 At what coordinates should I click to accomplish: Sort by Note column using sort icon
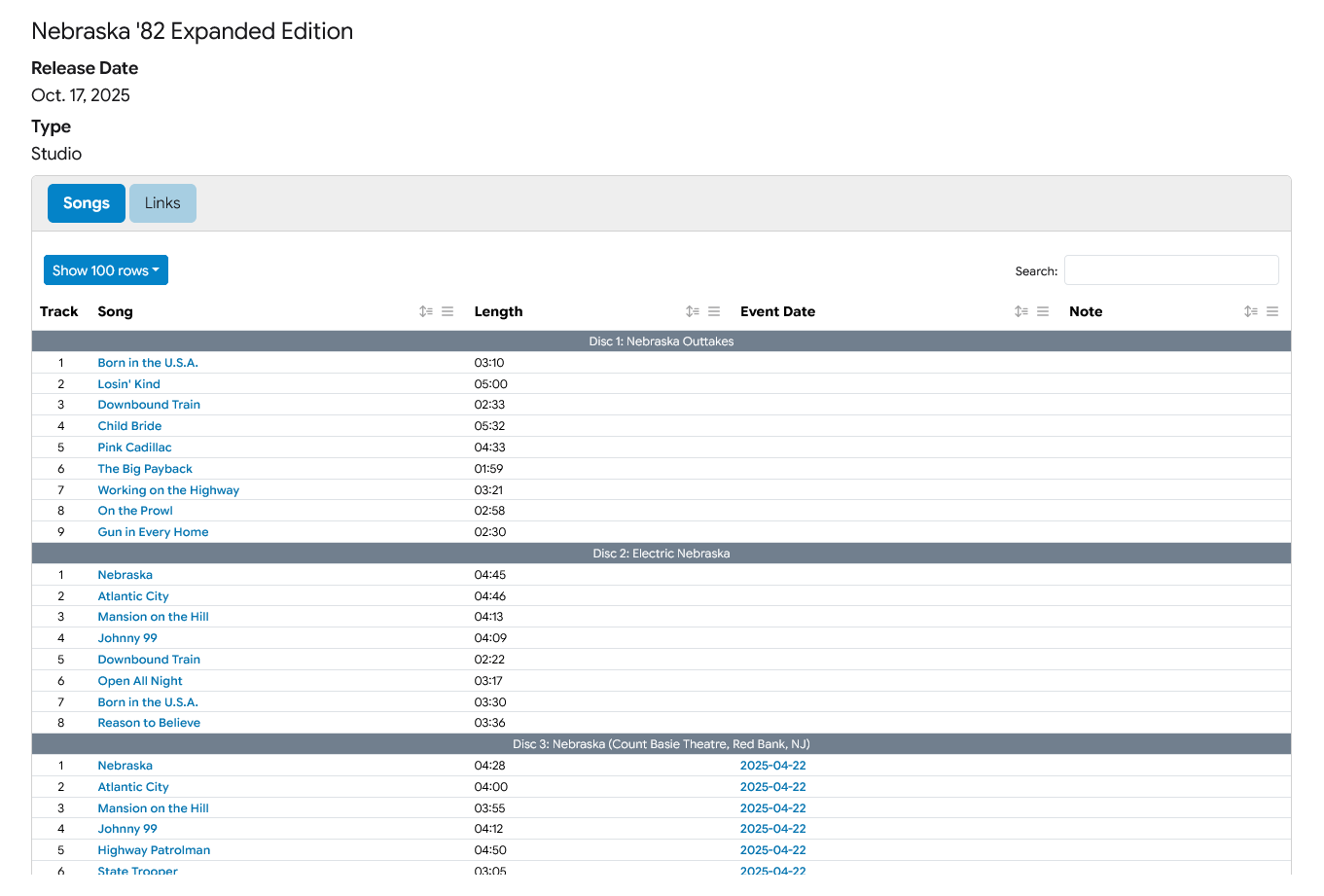[1250, 311]
